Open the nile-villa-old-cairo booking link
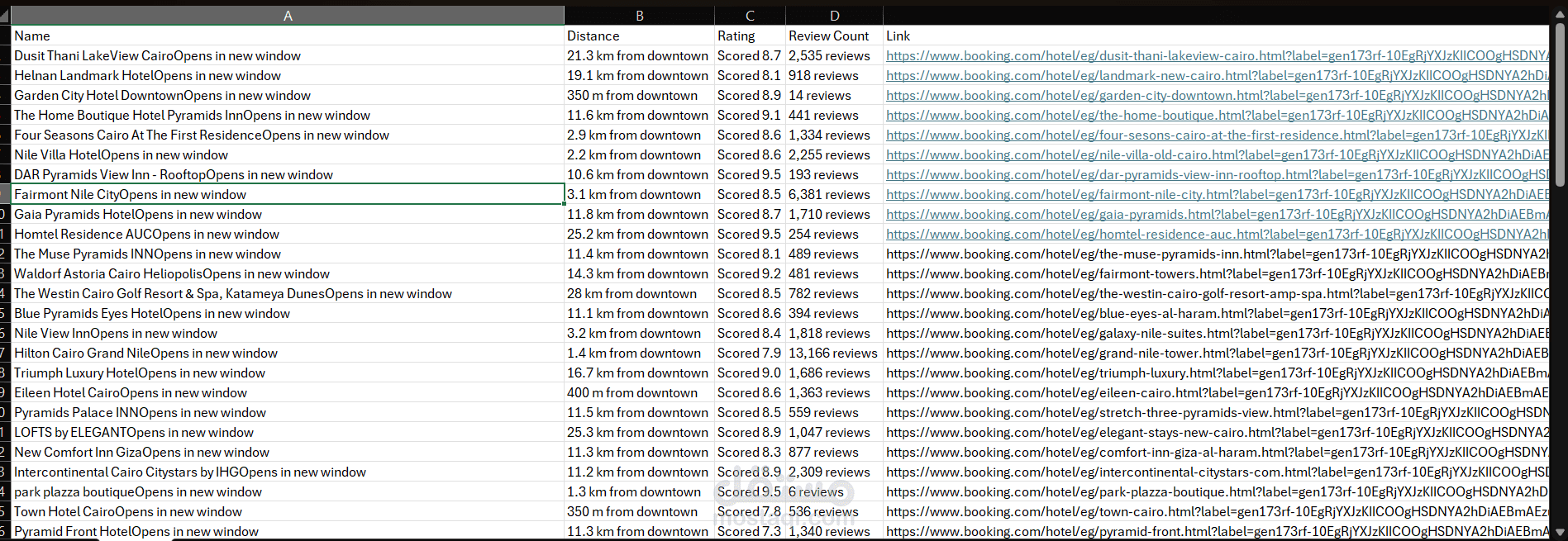Screen dimensions: 1568x541 (1217, 155)
